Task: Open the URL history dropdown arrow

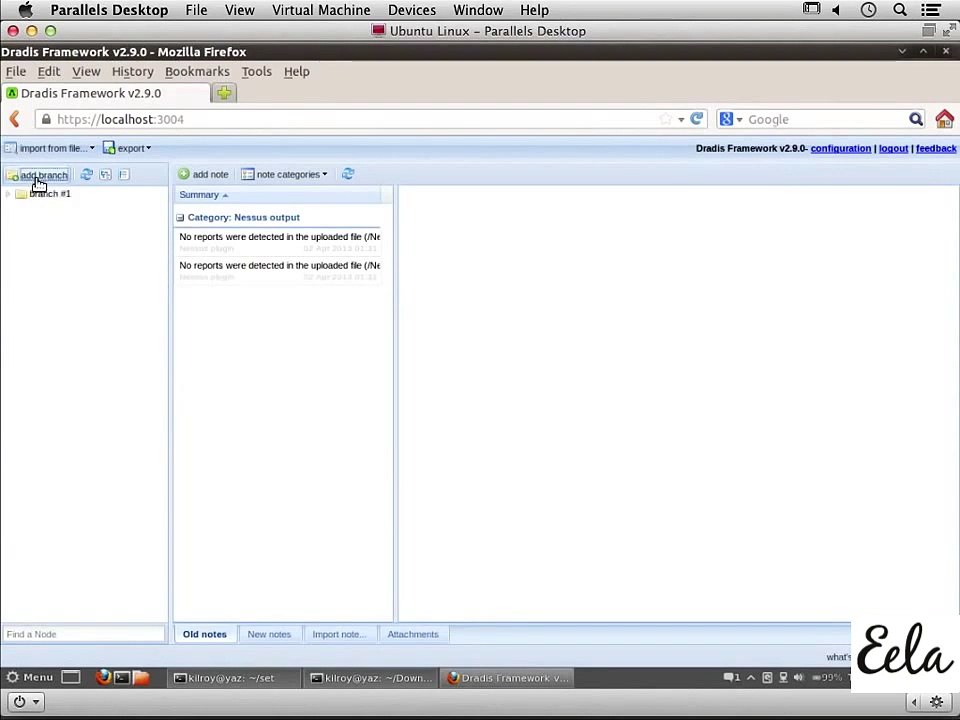Action: [x=681, y=119]
